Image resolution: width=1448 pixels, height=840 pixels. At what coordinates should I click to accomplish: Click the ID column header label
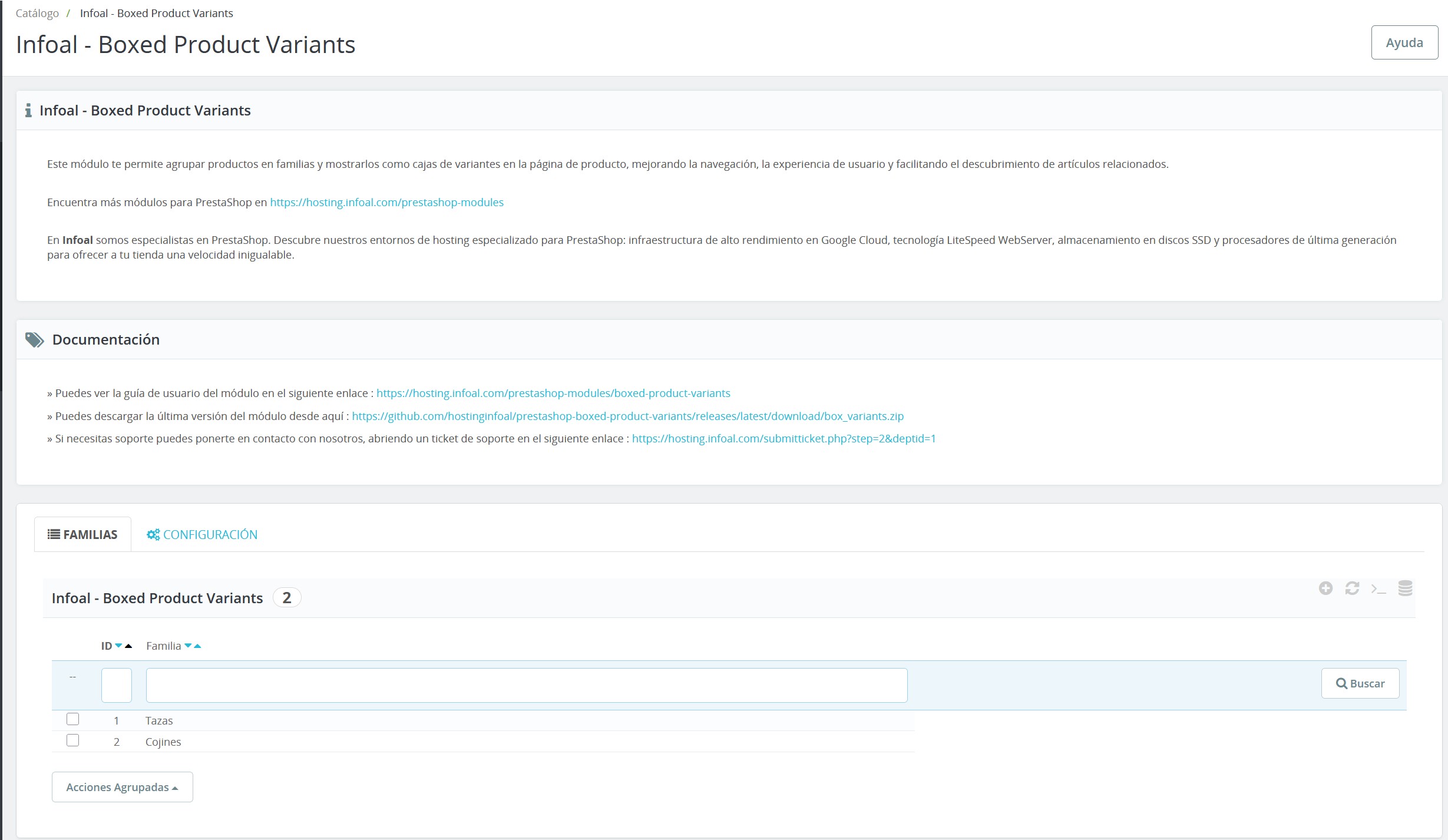[x=107, y=646]
